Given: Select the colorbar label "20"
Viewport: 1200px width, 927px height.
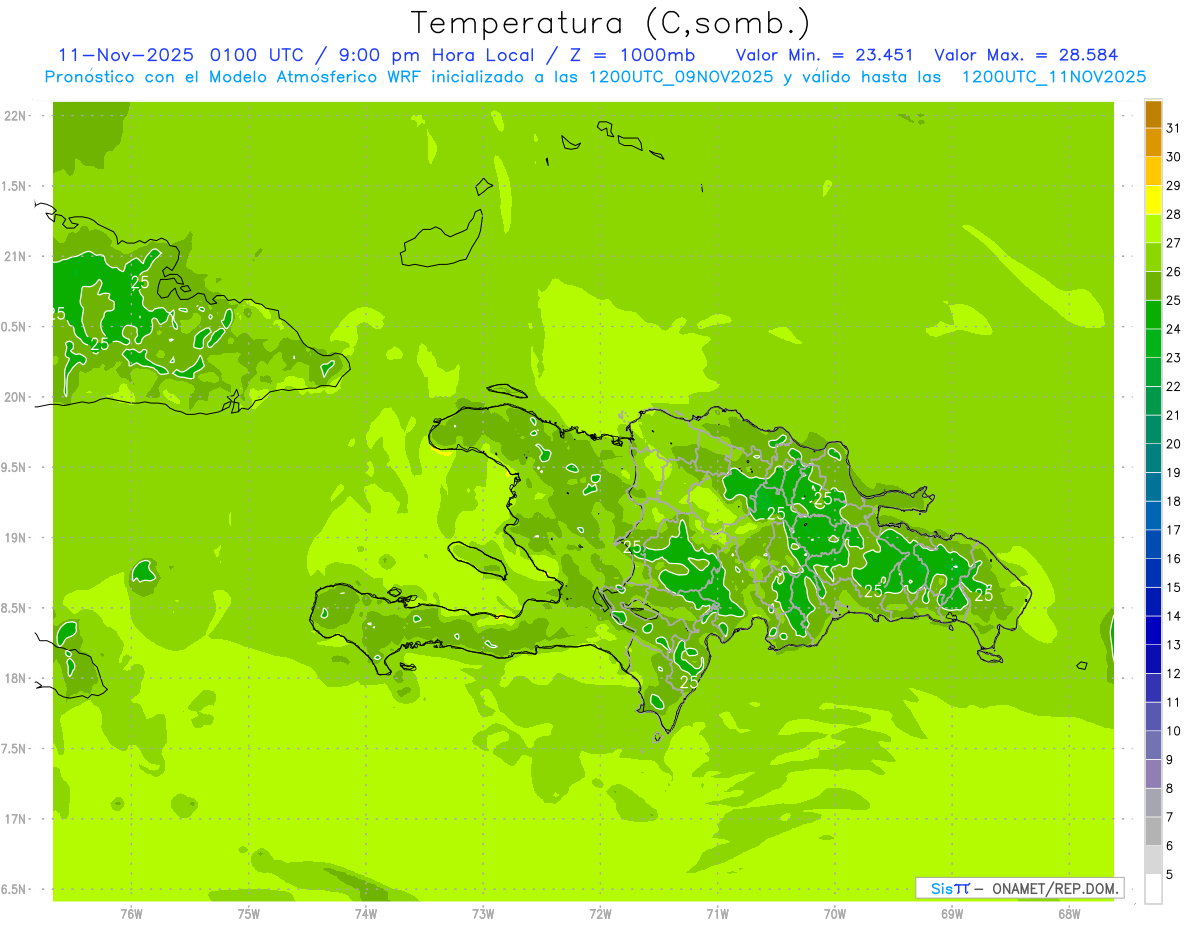Looking at the screenshot, I should tap(1173, 444).
